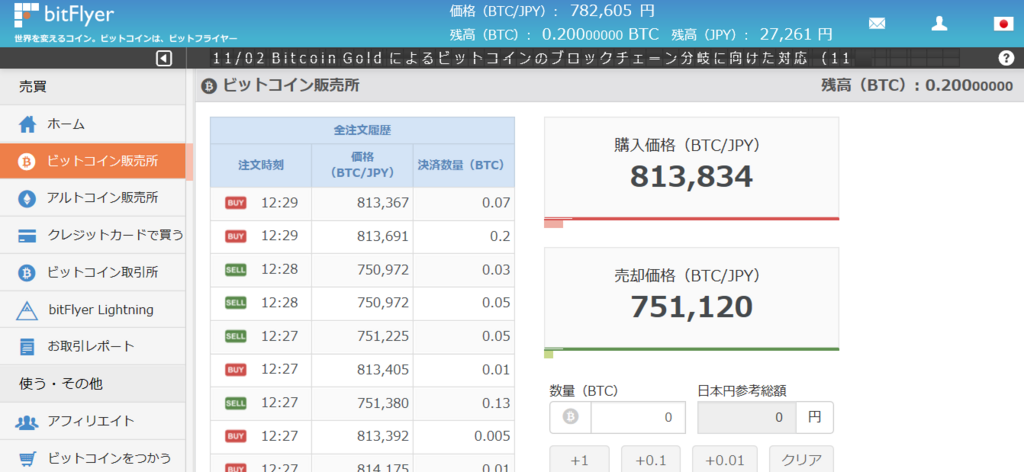This screenshot has height=472, width=1024.
Task: Click SELL badge of 751,380 order
Action: coord(236,403)
